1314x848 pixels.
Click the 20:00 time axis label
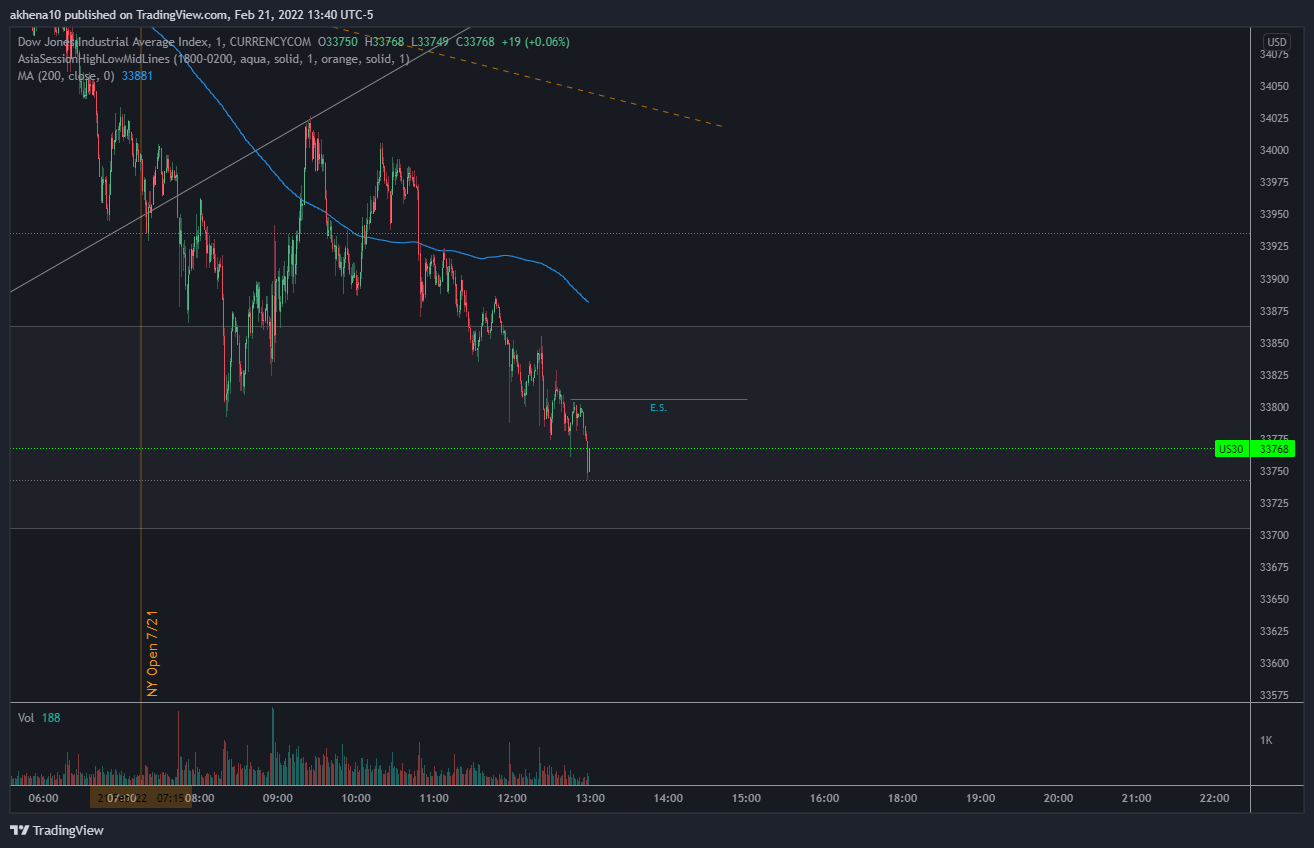[1058, 798]
